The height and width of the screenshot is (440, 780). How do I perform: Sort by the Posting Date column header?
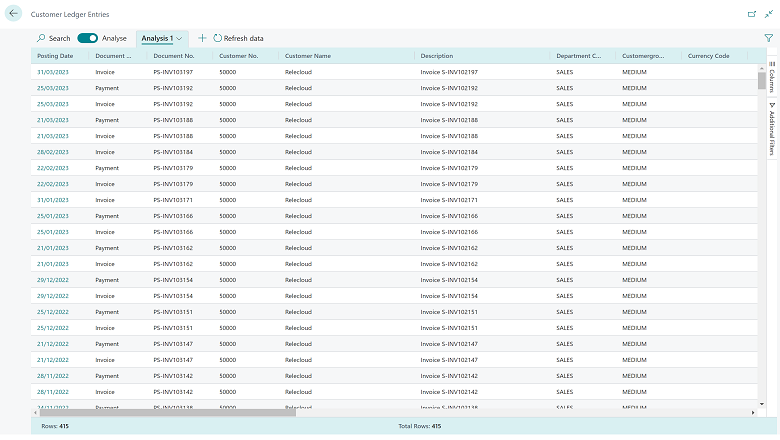pyautogui.click(x=55, y=56)
